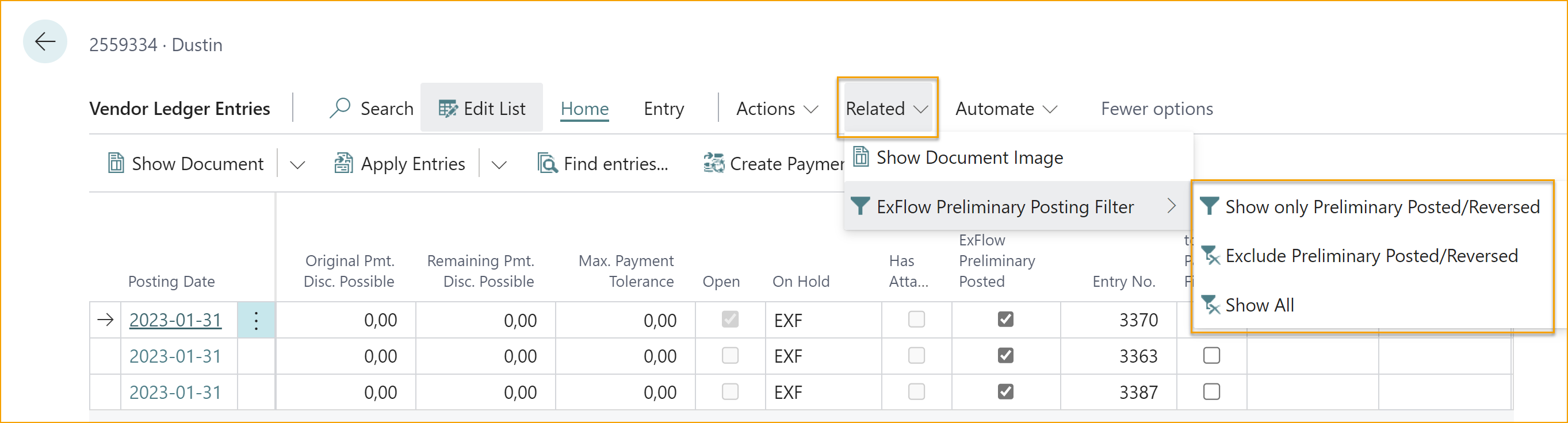This screenshot has width=1568, height=423.
Task: Toggle Open checkbox for entry 3370
Action: pos(730,319)
